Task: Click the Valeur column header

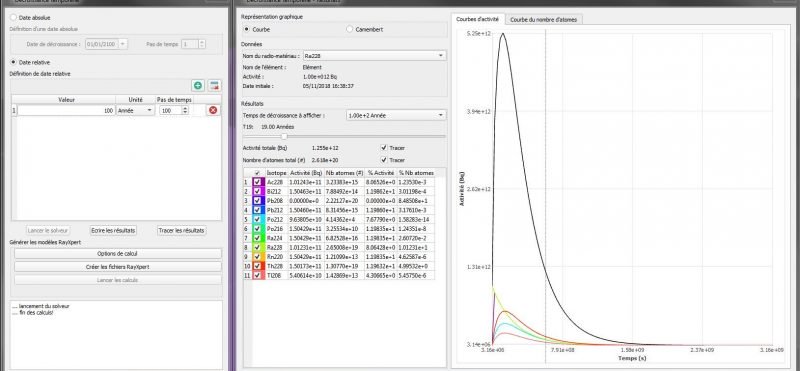Action: click(66, 100)
